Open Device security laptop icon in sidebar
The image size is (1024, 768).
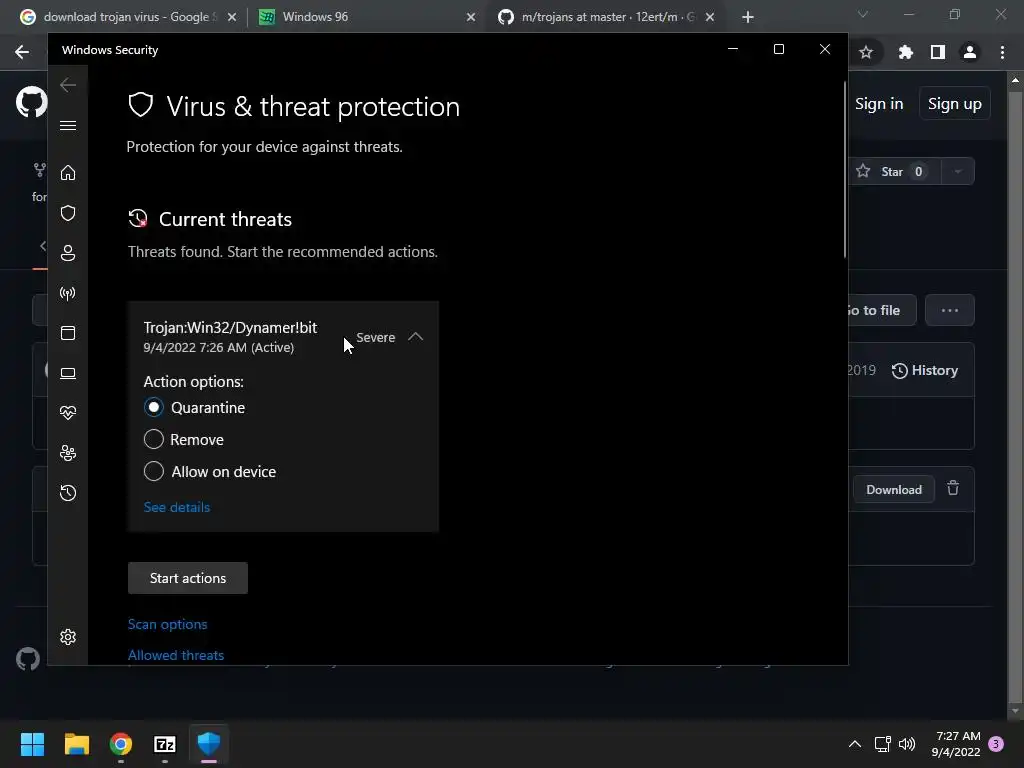[x=68, y=373]
